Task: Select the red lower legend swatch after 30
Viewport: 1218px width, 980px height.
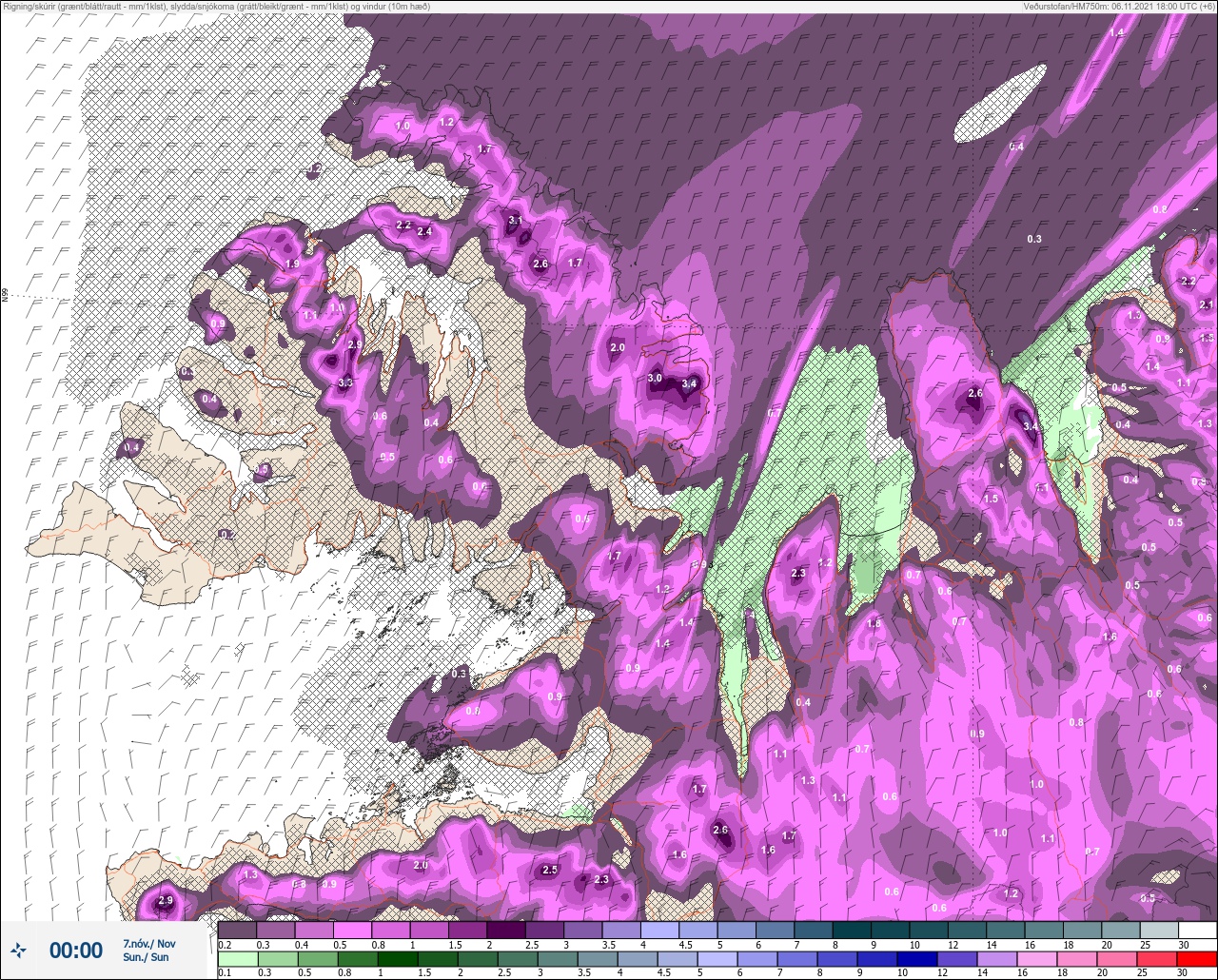Action: coord(1198,958)
